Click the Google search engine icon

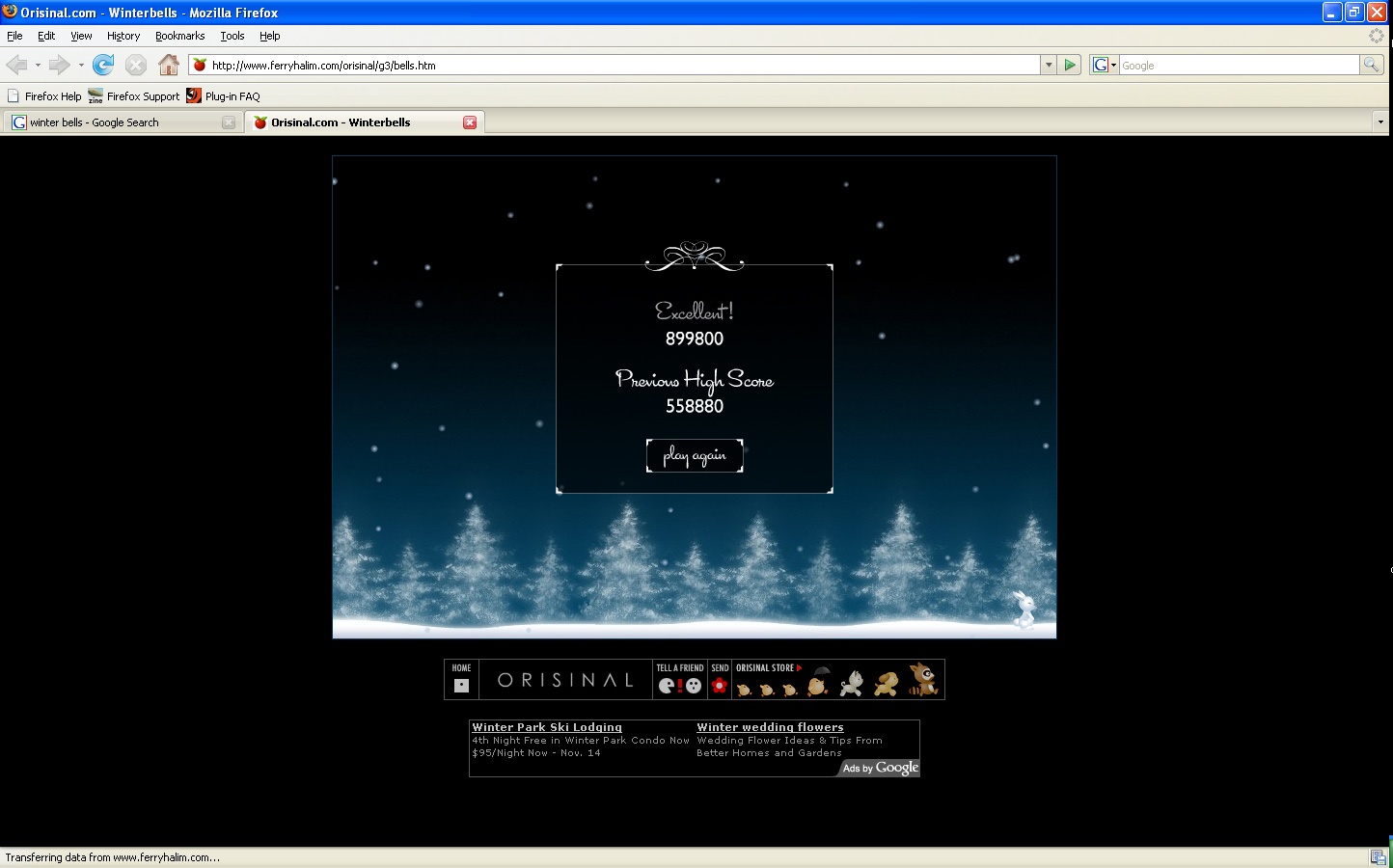(1100, 65)
